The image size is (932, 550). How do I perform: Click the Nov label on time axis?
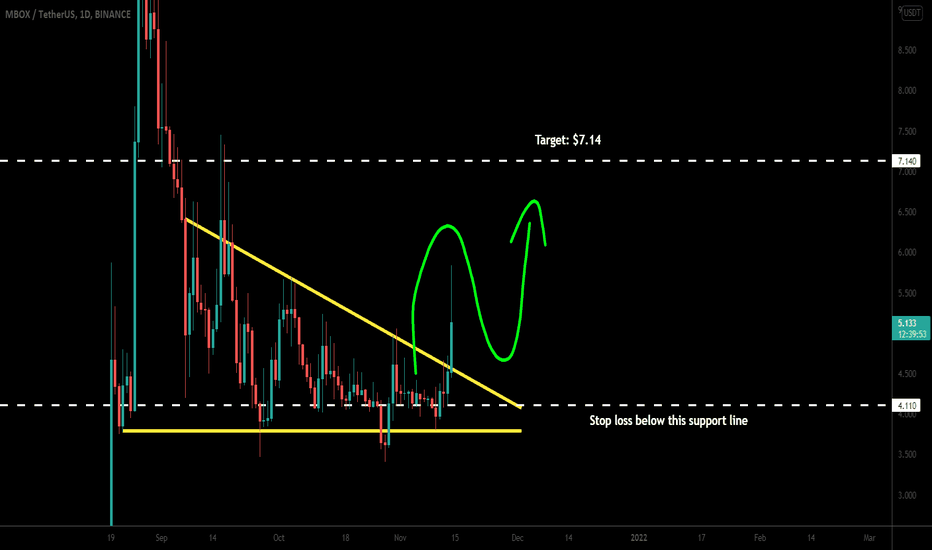click(400, 538)
